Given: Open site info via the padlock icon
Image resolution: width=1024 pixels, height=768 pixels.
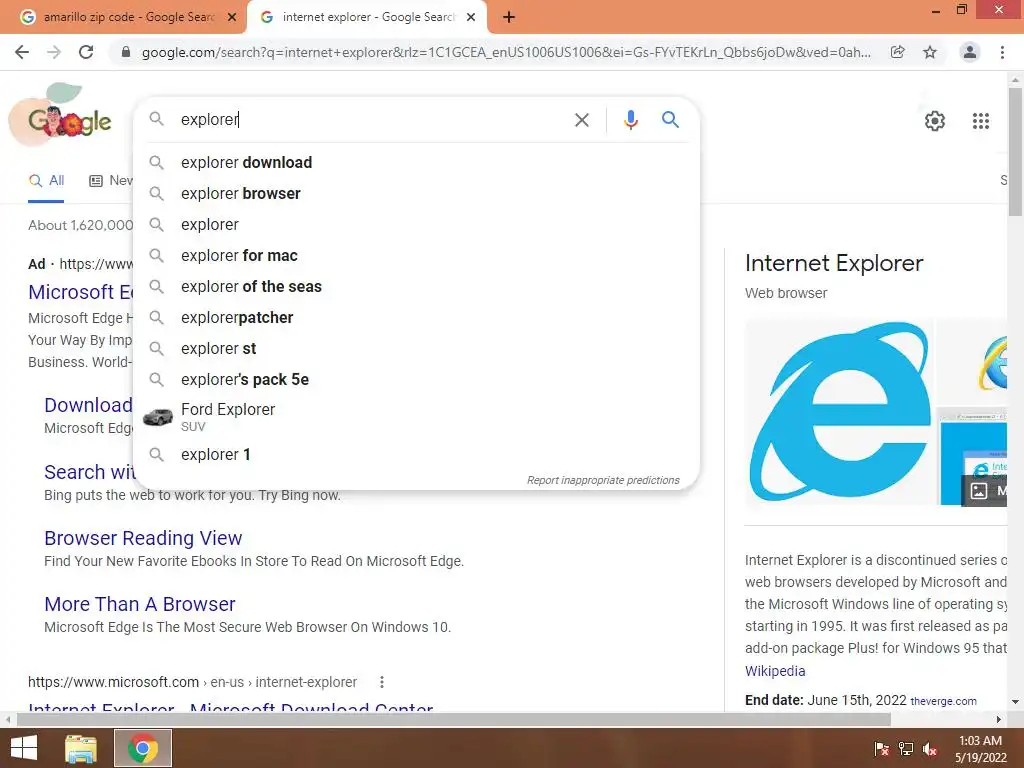Looking at the screenshot, I should point(126,52).
